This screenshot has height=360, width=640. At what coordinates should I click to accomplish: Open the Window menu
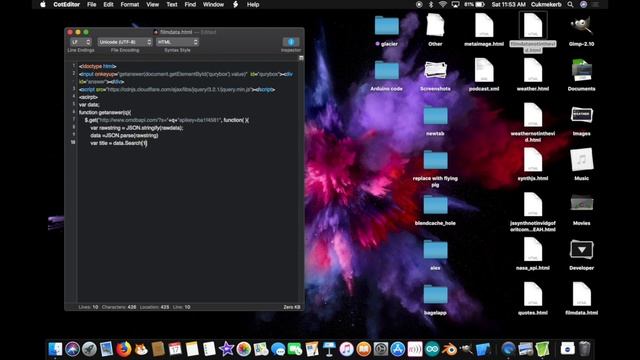click(x=213, y=4)
